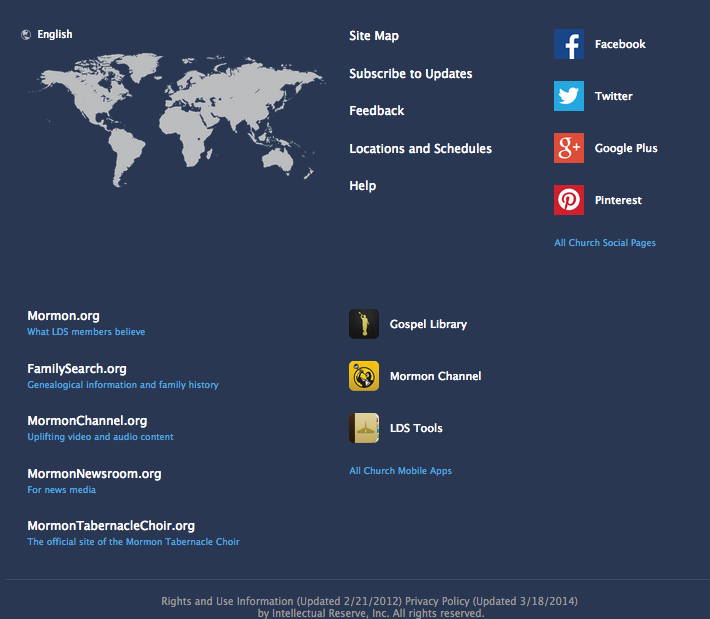Visit FamilySearch.org link
710x619 pixels.
point(77,369)
